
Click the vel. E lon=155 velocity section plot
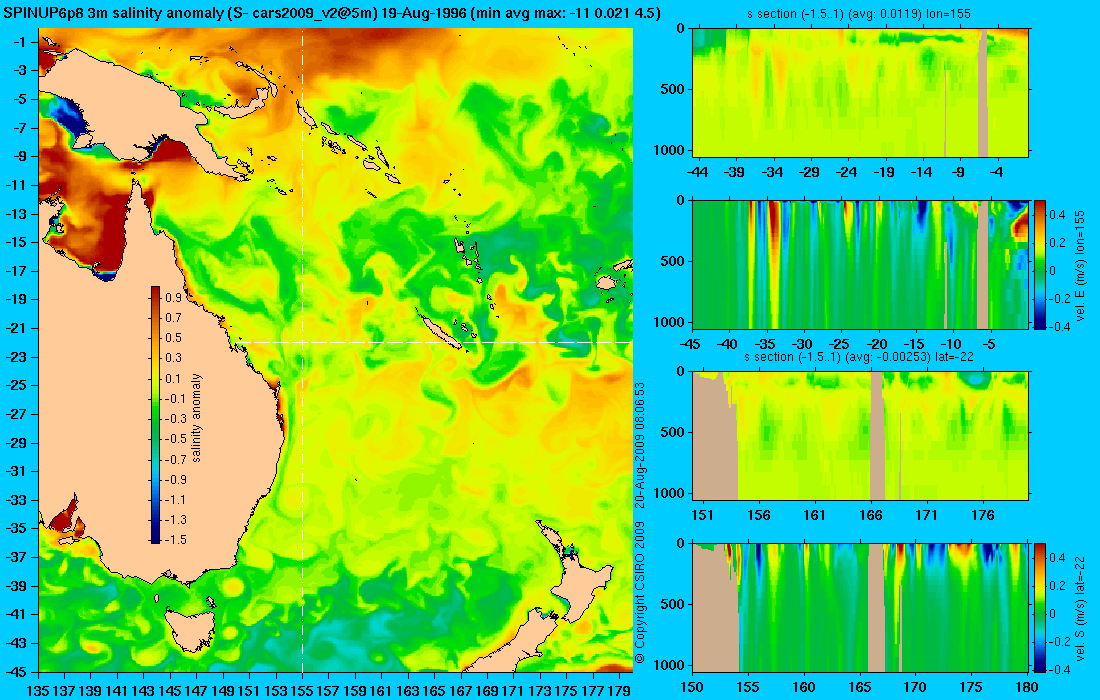[x=860, y=264]
